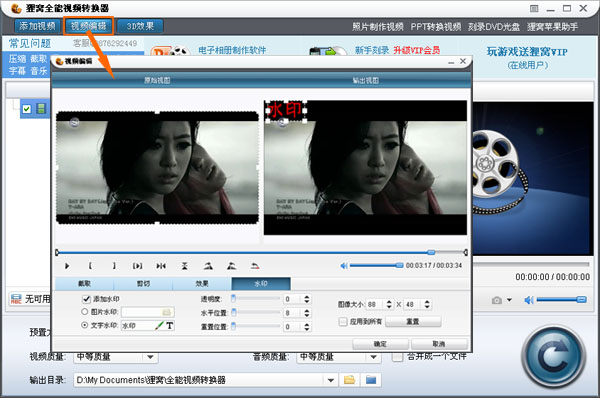Select the 水印 tab
Viewport: 600px width, 398px height.
click(x=261, y=284)
